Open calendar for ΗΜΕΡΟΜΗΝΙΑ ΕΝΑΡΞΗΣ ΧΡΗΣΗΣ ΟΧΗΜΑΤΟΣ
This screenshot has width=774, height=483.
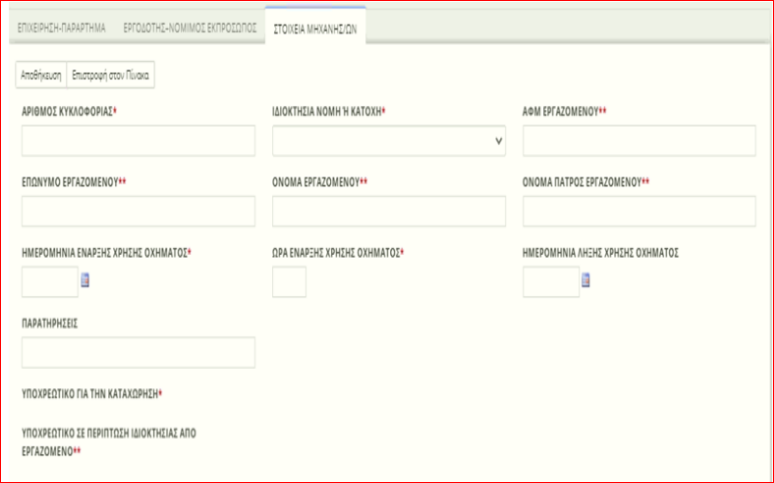[85, 282]
